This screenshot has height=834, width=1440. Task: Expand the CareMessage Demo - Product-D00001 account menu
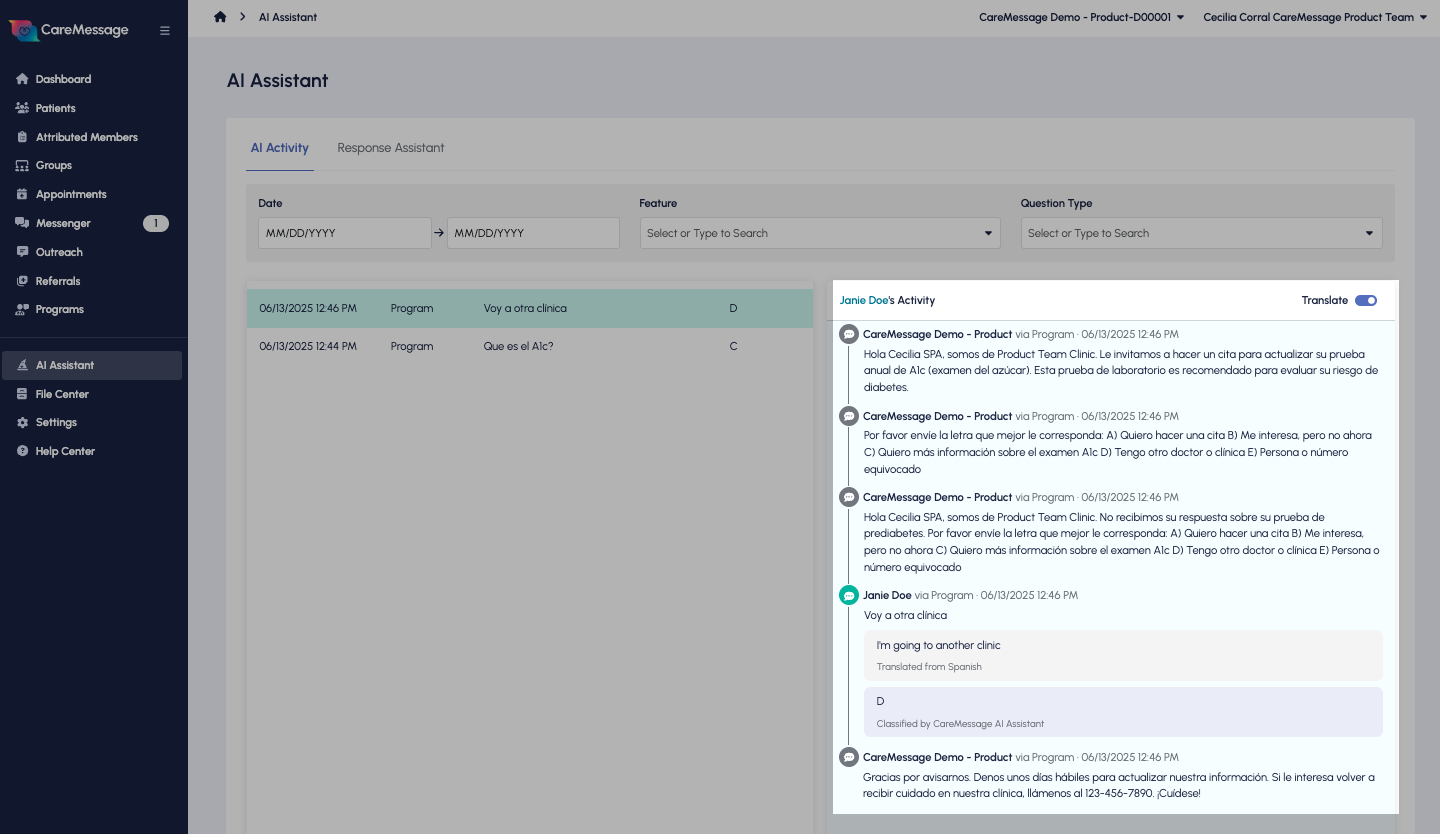[1082, 17]
